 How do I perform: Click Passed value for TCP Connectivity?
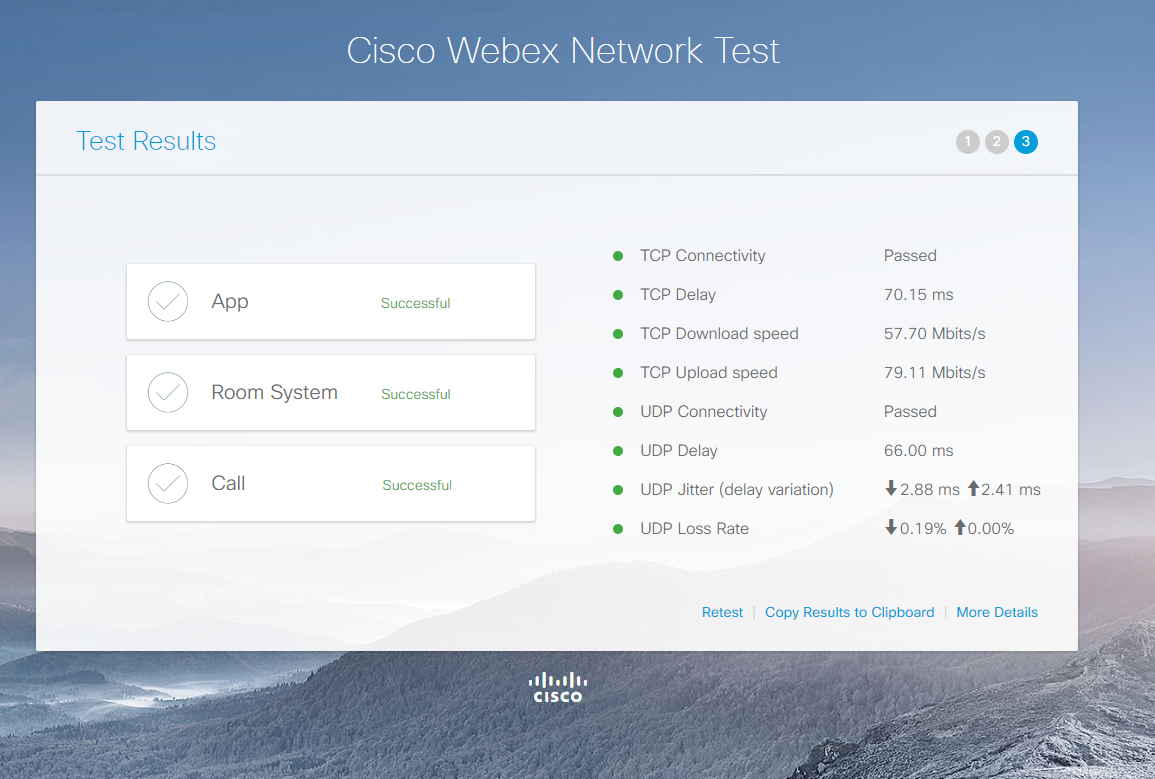(x=910, y=255)
